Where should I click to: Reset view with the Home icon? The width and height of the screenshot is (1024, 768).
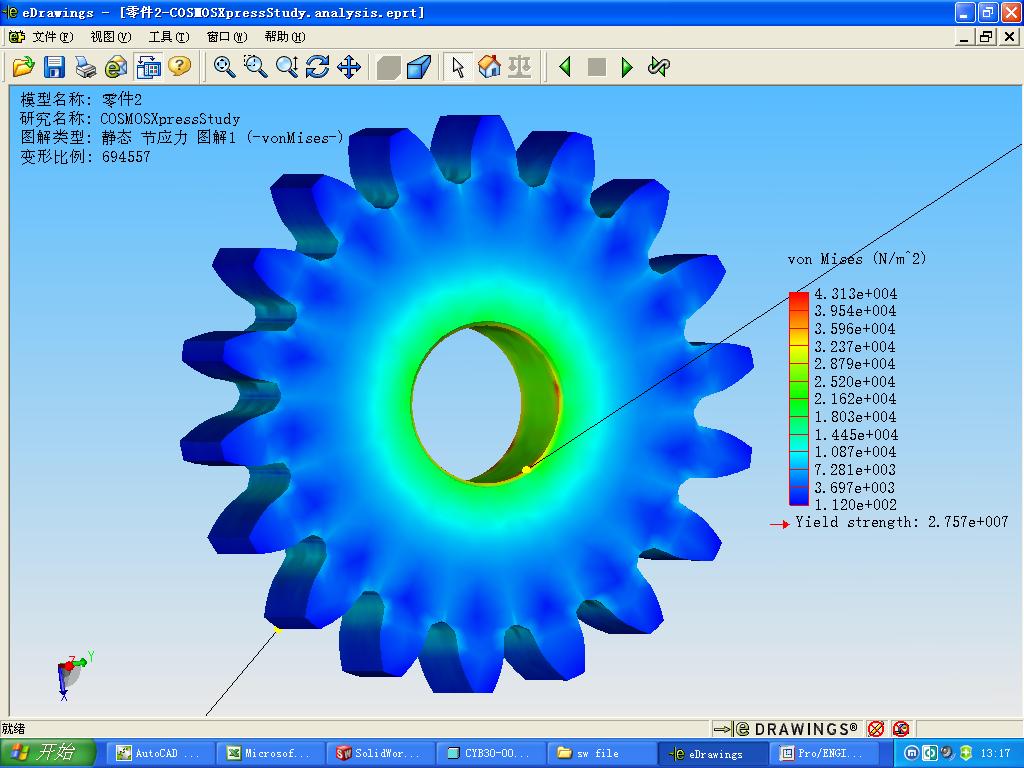(x=489, y=67)
